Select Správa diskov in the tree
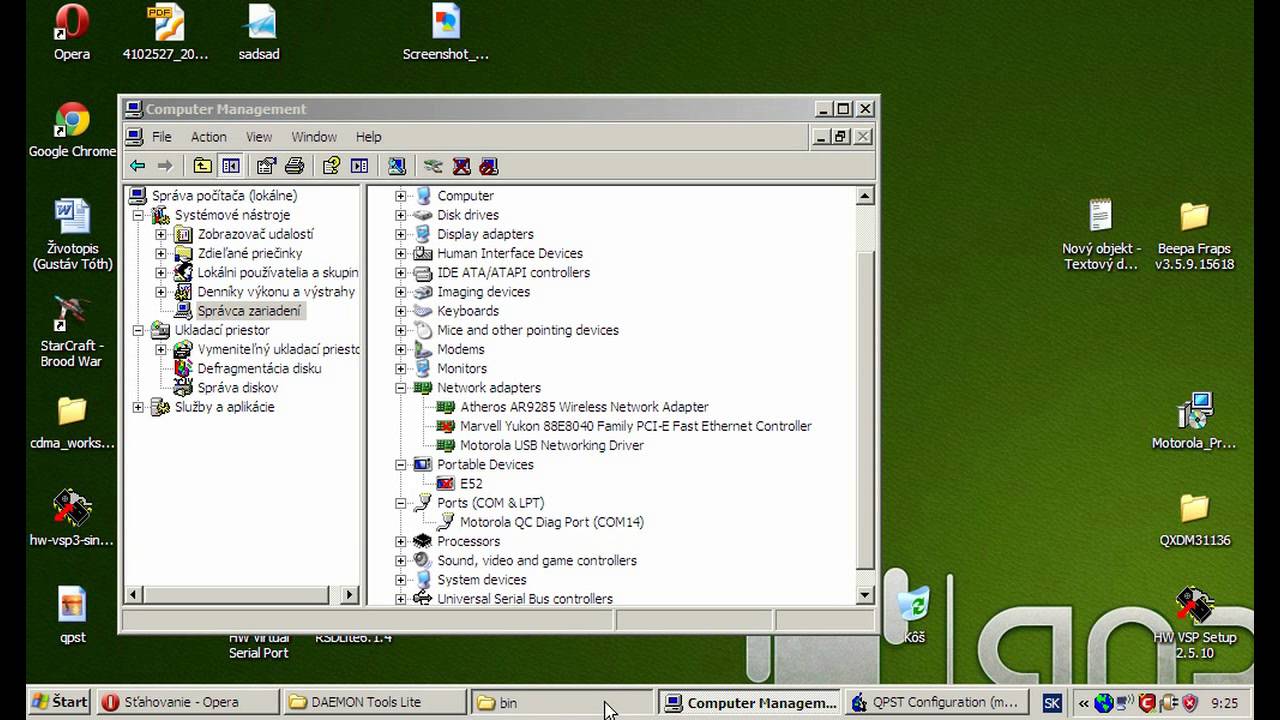The image size is (1280, 720). pos(237,387)
